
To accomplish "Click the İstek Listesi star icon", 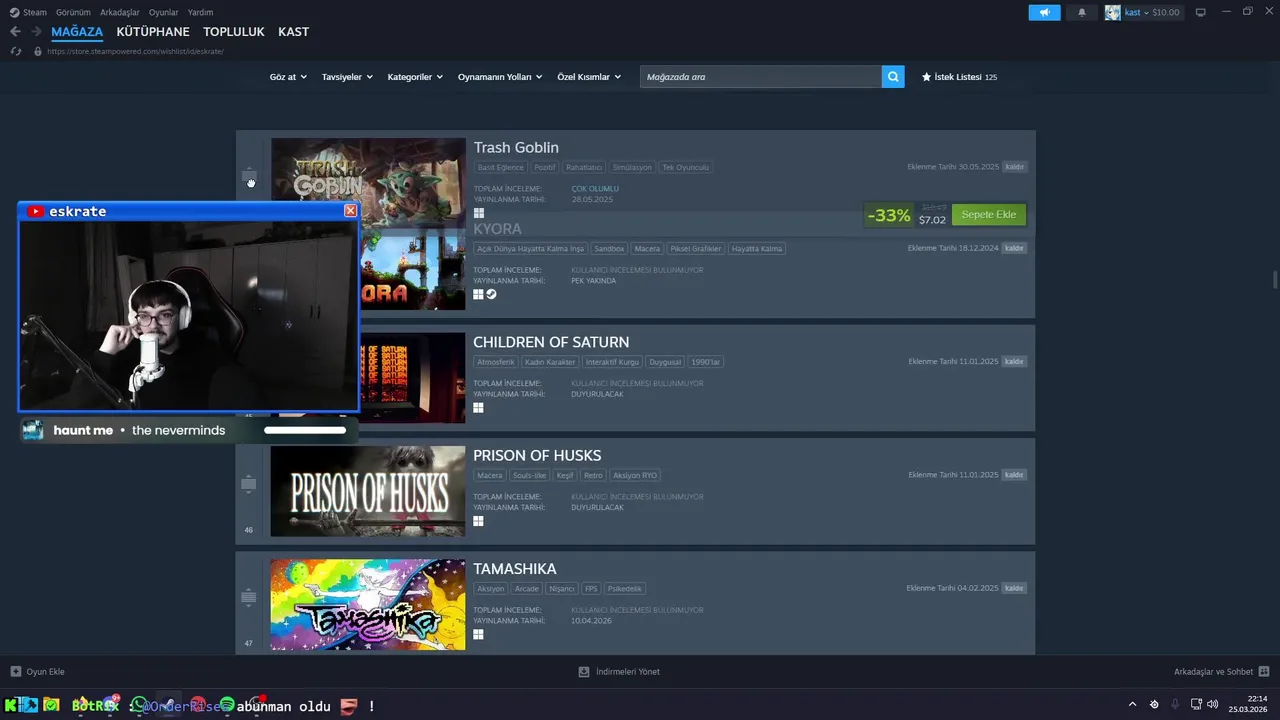I will click(926, 77).
